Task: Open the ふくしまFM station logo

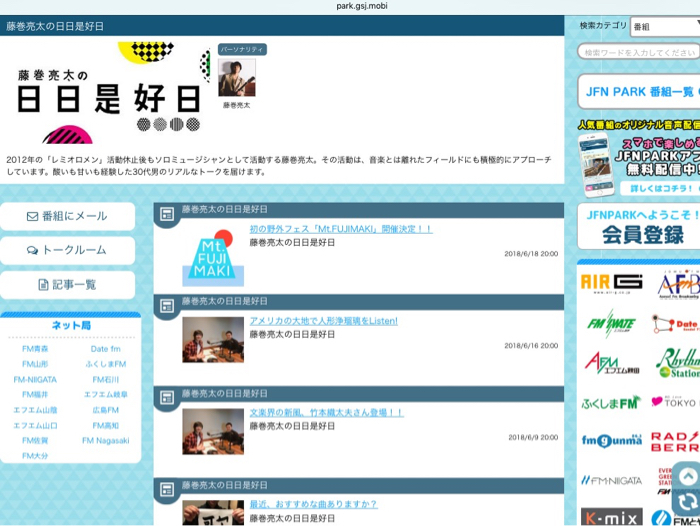Action: 611,403
